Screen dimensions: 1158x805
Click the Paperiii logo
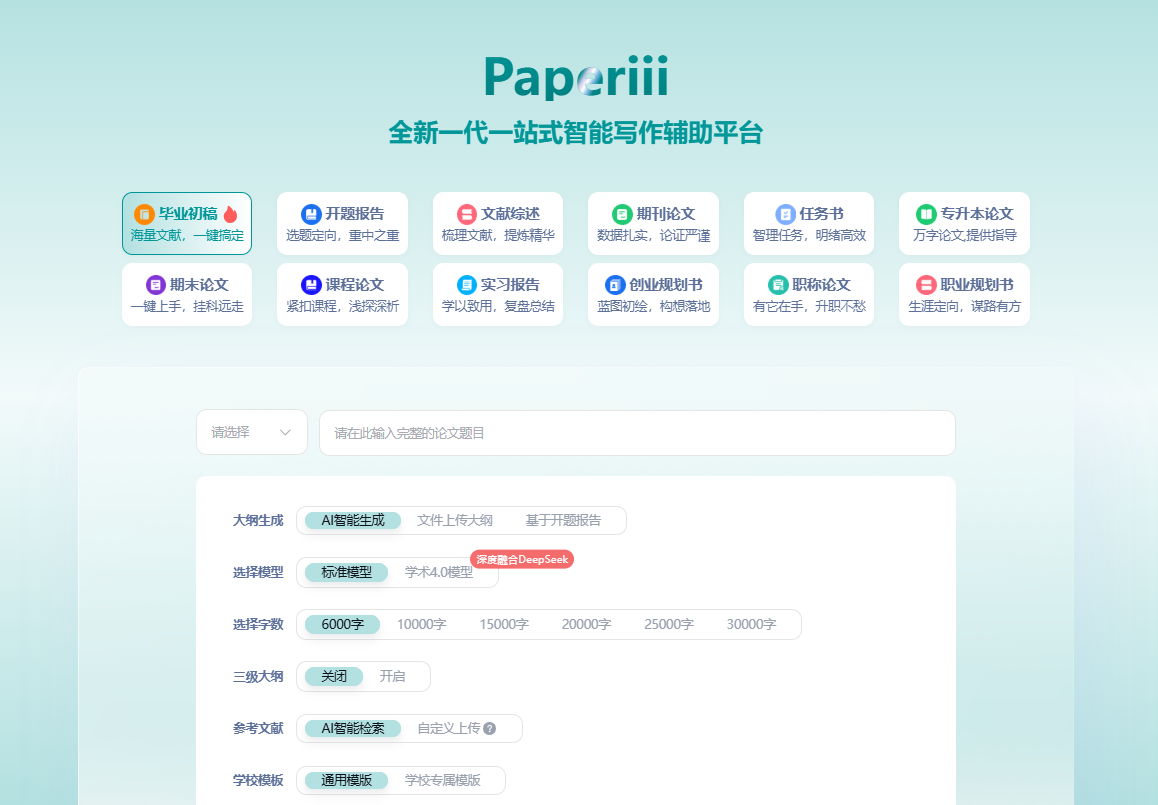pos(576,77)
